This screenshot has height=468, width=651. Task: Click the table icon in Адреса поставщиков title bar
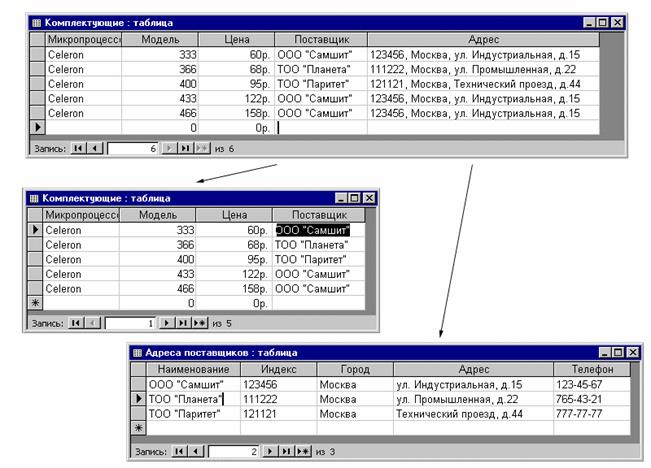137,353
